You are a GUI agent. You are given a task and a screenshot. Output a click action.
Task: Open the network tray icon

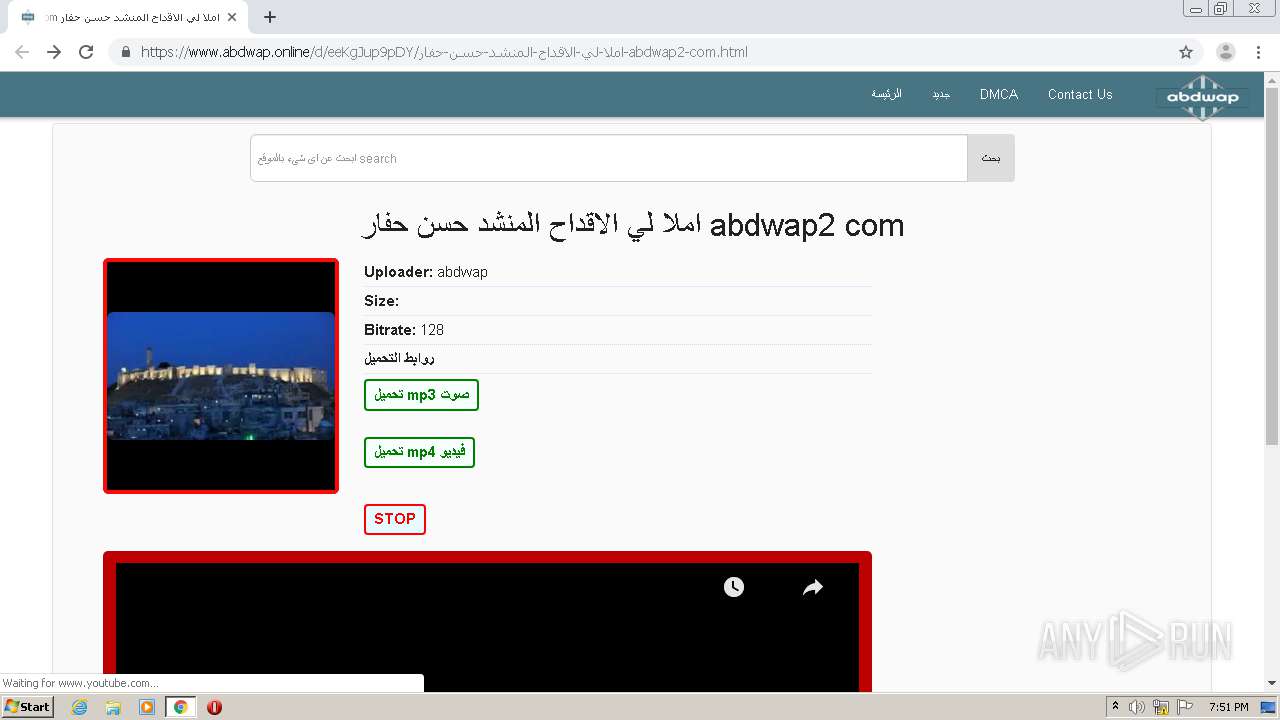(x=1161, y=707)
